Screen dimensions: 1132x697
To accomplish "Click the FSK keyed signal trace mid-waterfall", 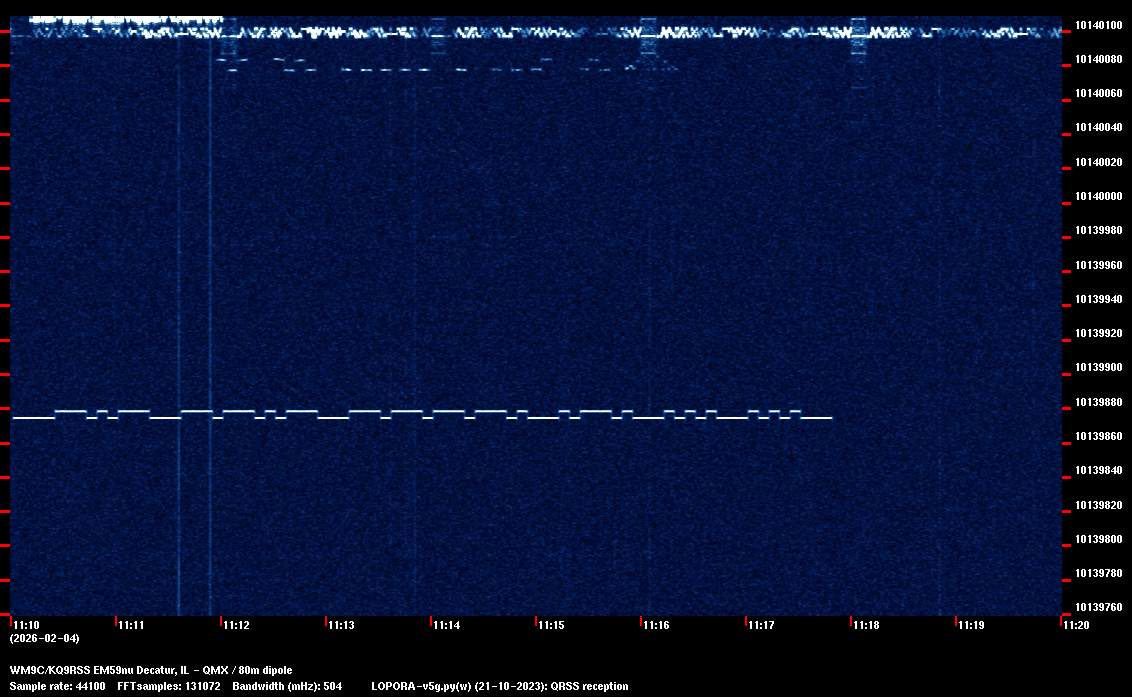I will (420, 414).
